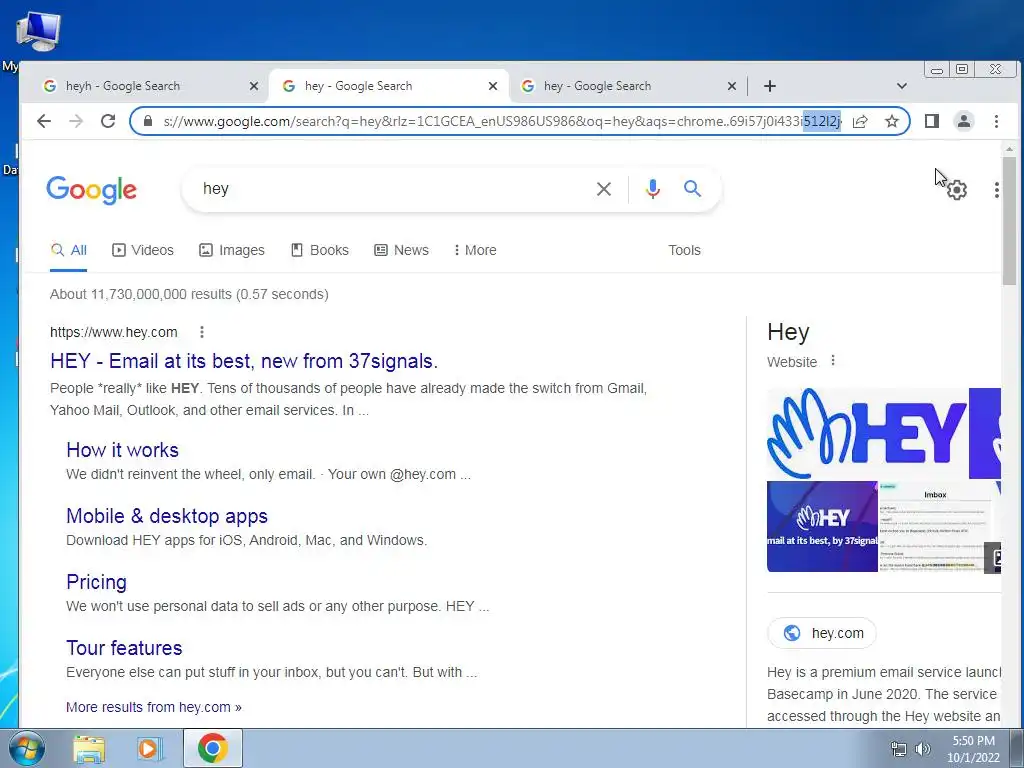This screenshot has width=1024, height=768.
Task: Start voice search with the microphone
Action: coord(652,189)
